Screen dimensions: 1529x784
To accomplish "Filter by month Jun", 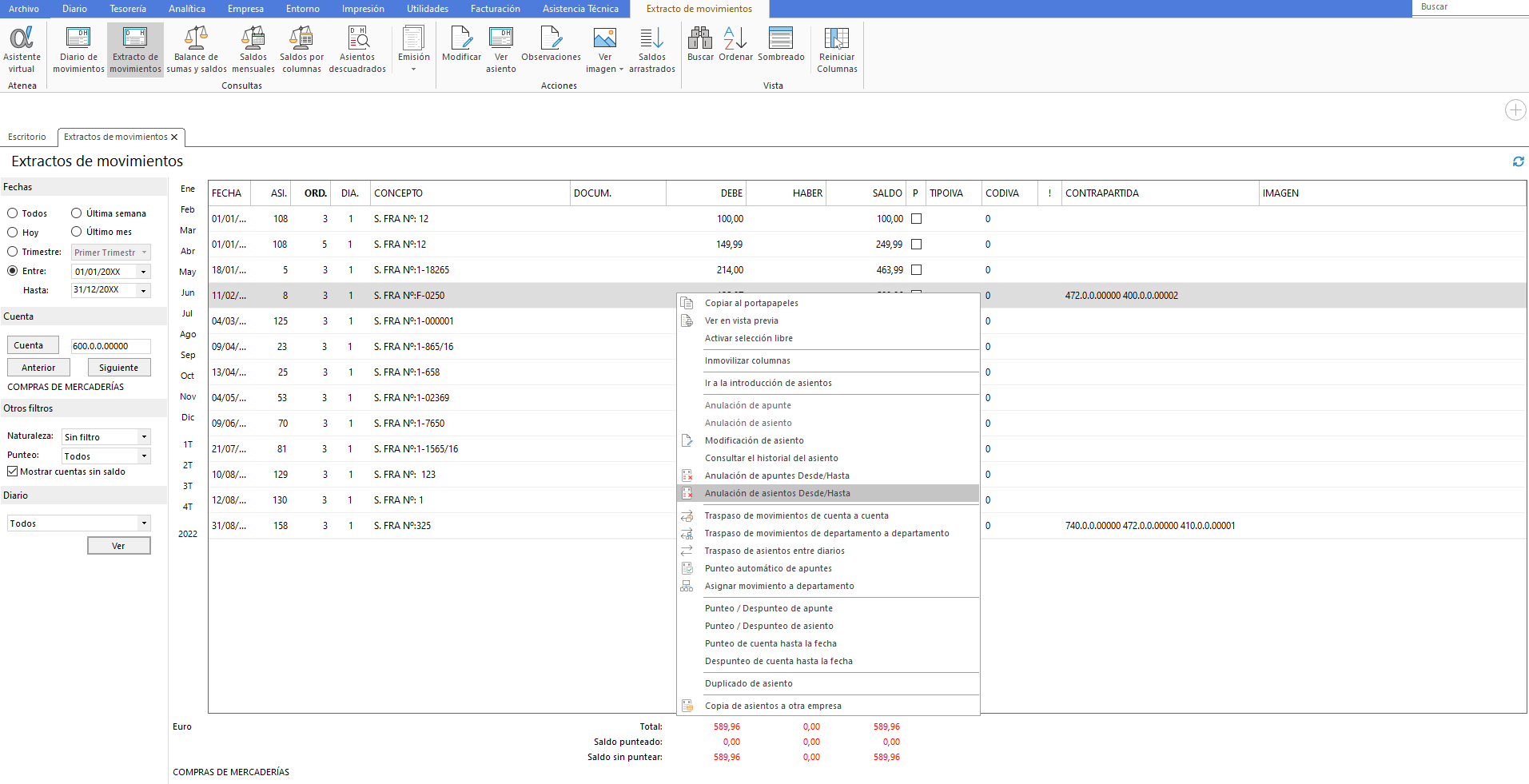I will tap(188, 293).
